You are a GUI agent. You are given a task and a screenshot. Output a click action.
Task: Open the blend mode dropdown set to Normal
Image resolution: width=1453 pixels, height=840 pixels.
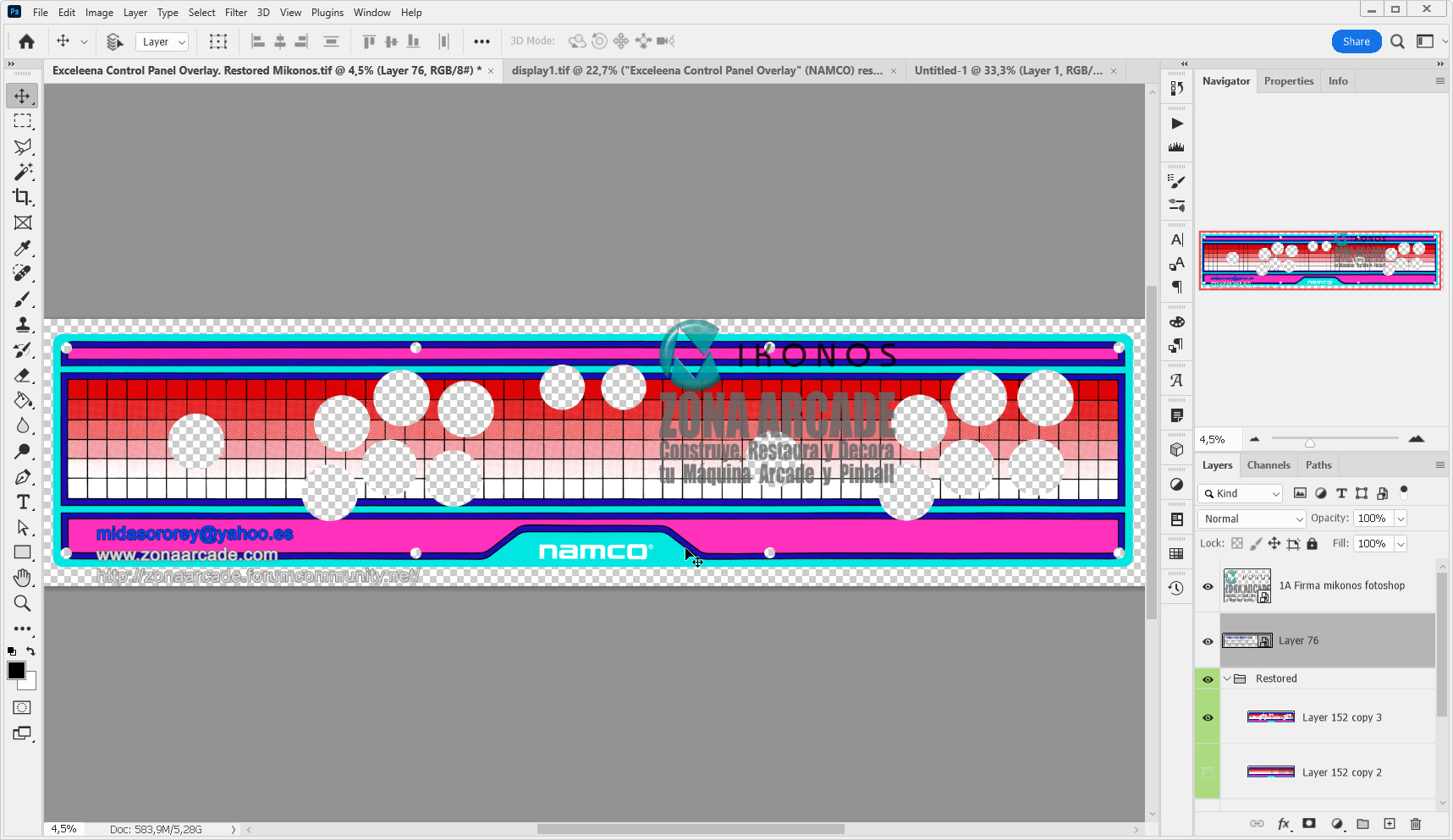point(1252,519)
